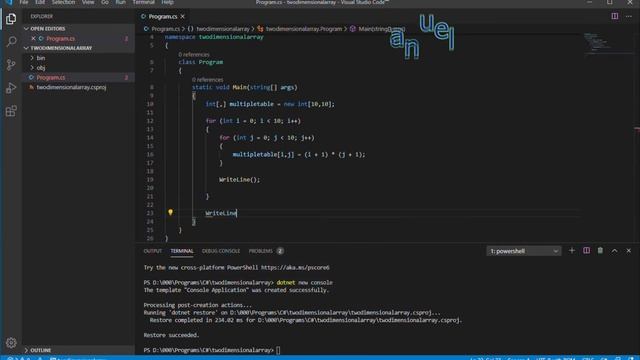Open the Search view in activity bar
This screenshot has width=640, height=360.
(x=11, y=42)
